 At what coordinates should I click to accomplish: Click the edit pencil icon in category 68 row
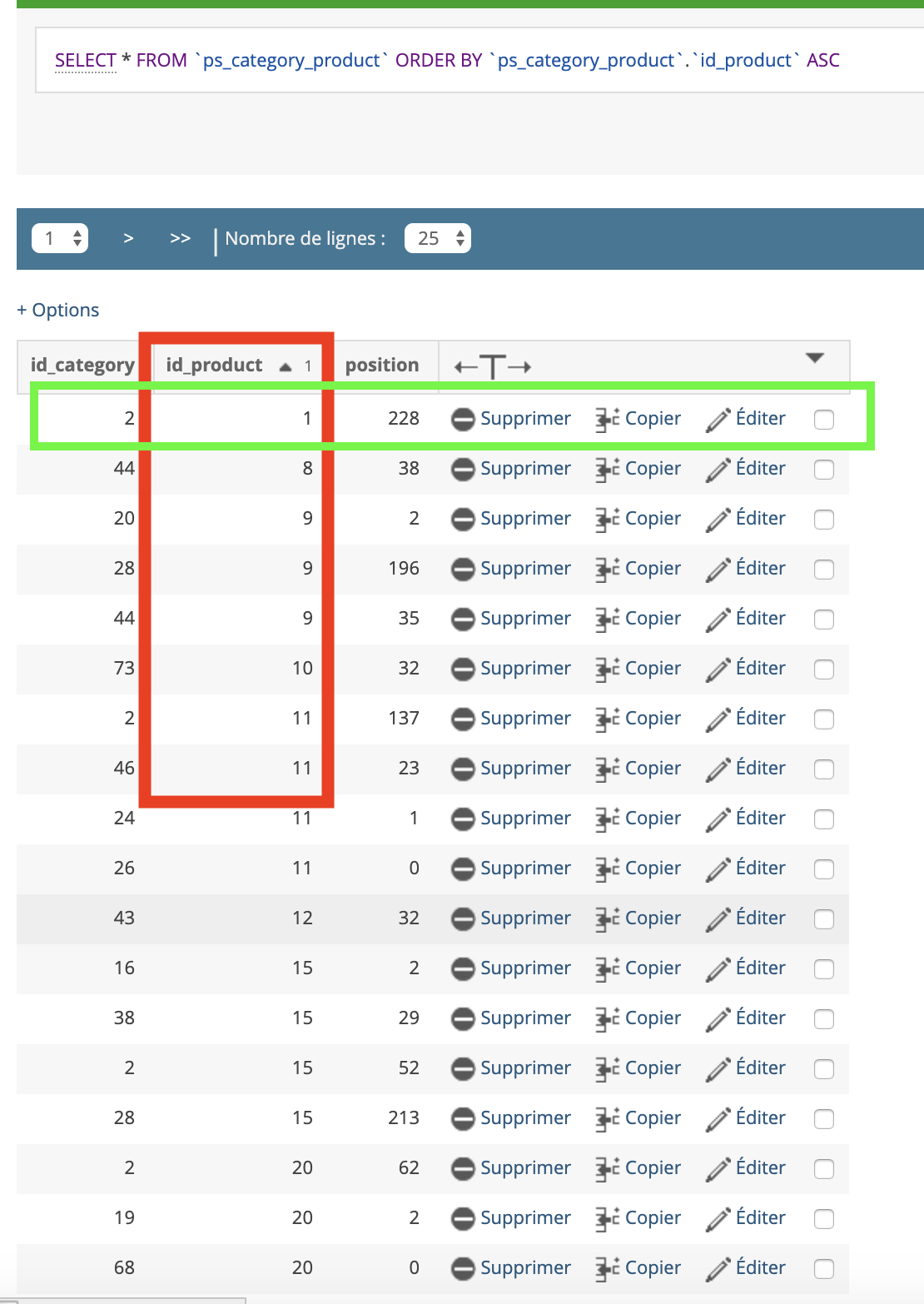click(718, 1269)
